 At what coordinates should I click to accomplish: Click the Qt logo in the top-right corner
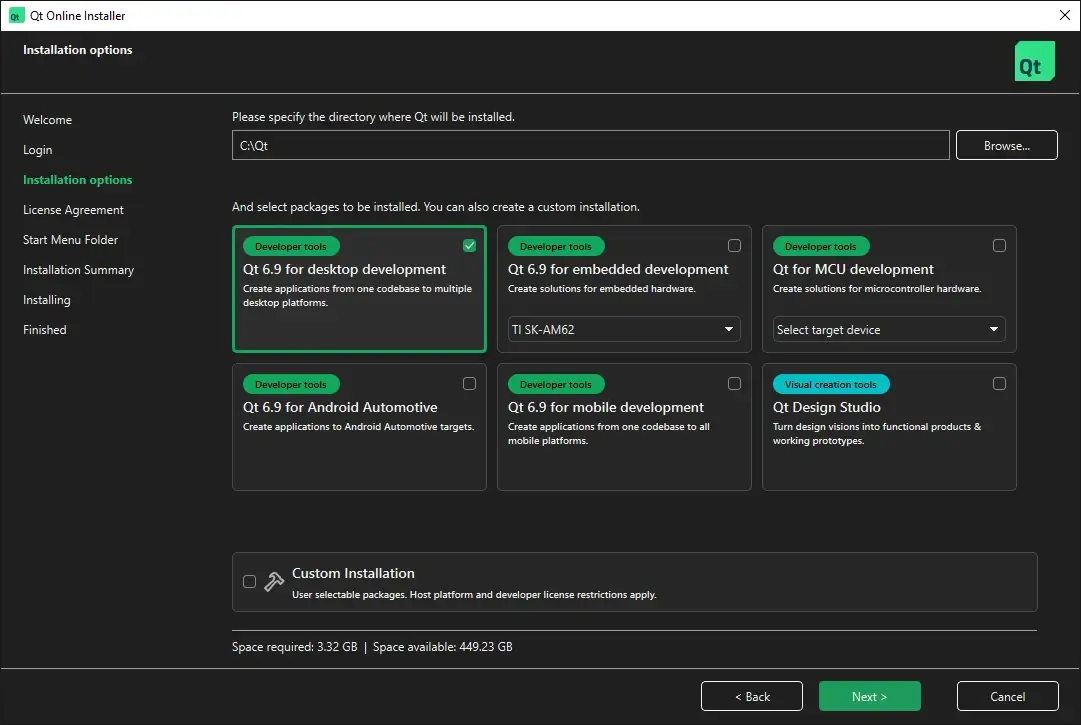1034,60
